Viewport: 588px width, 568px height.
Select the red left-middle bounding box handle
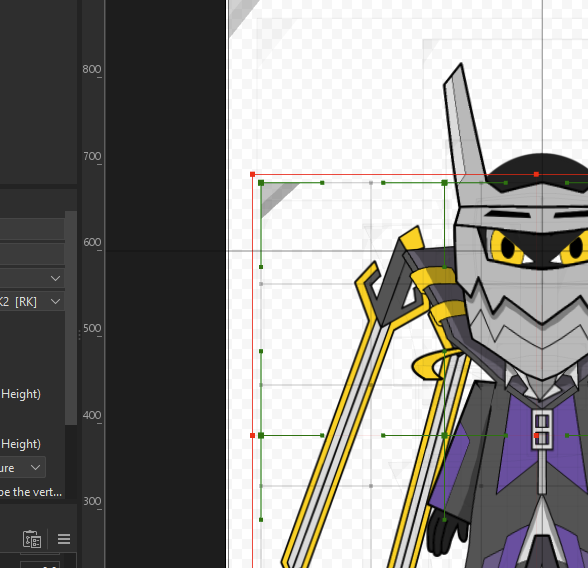tap(252, 436)
